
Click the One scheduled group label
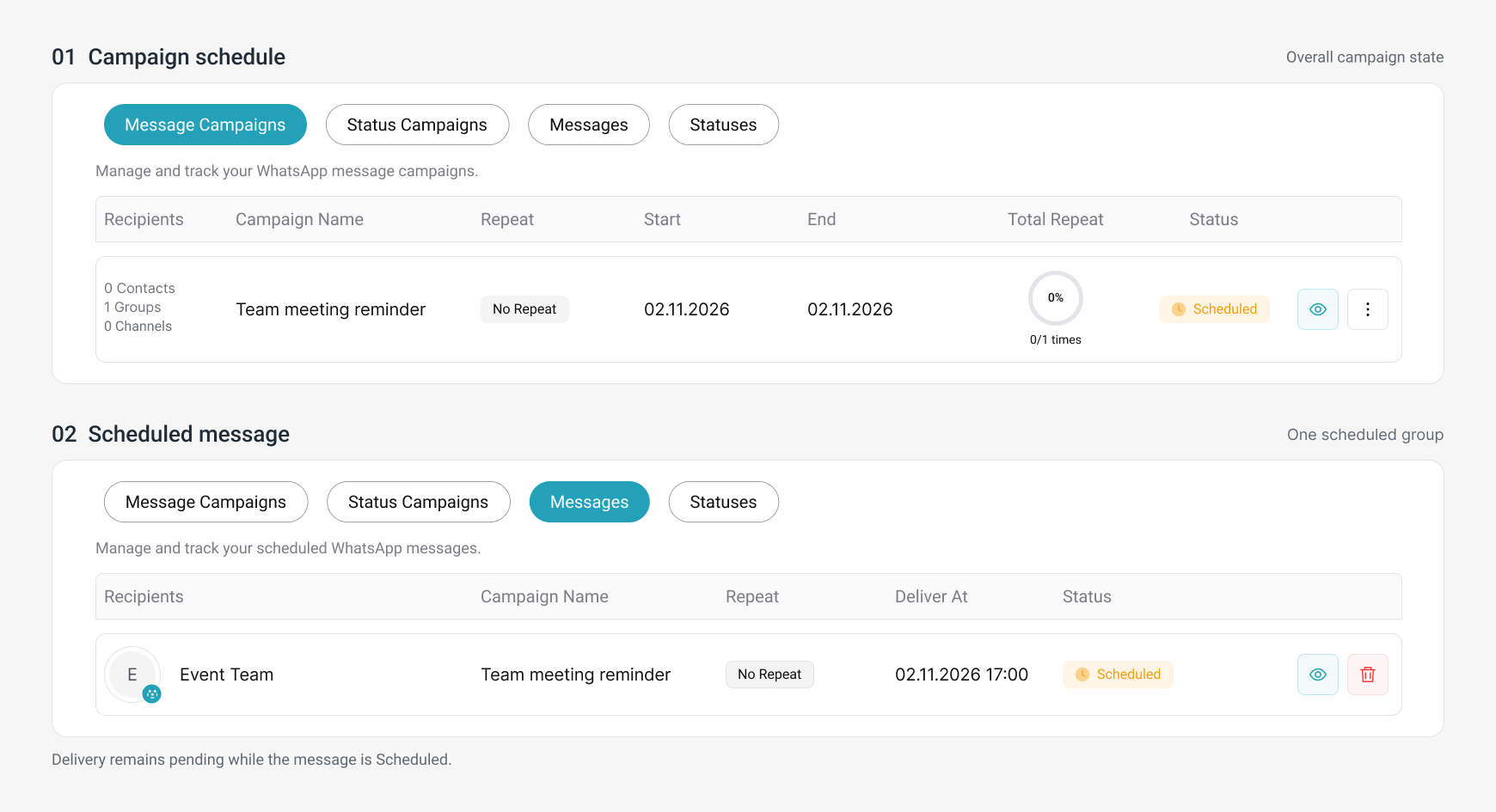click(1365, 434)
